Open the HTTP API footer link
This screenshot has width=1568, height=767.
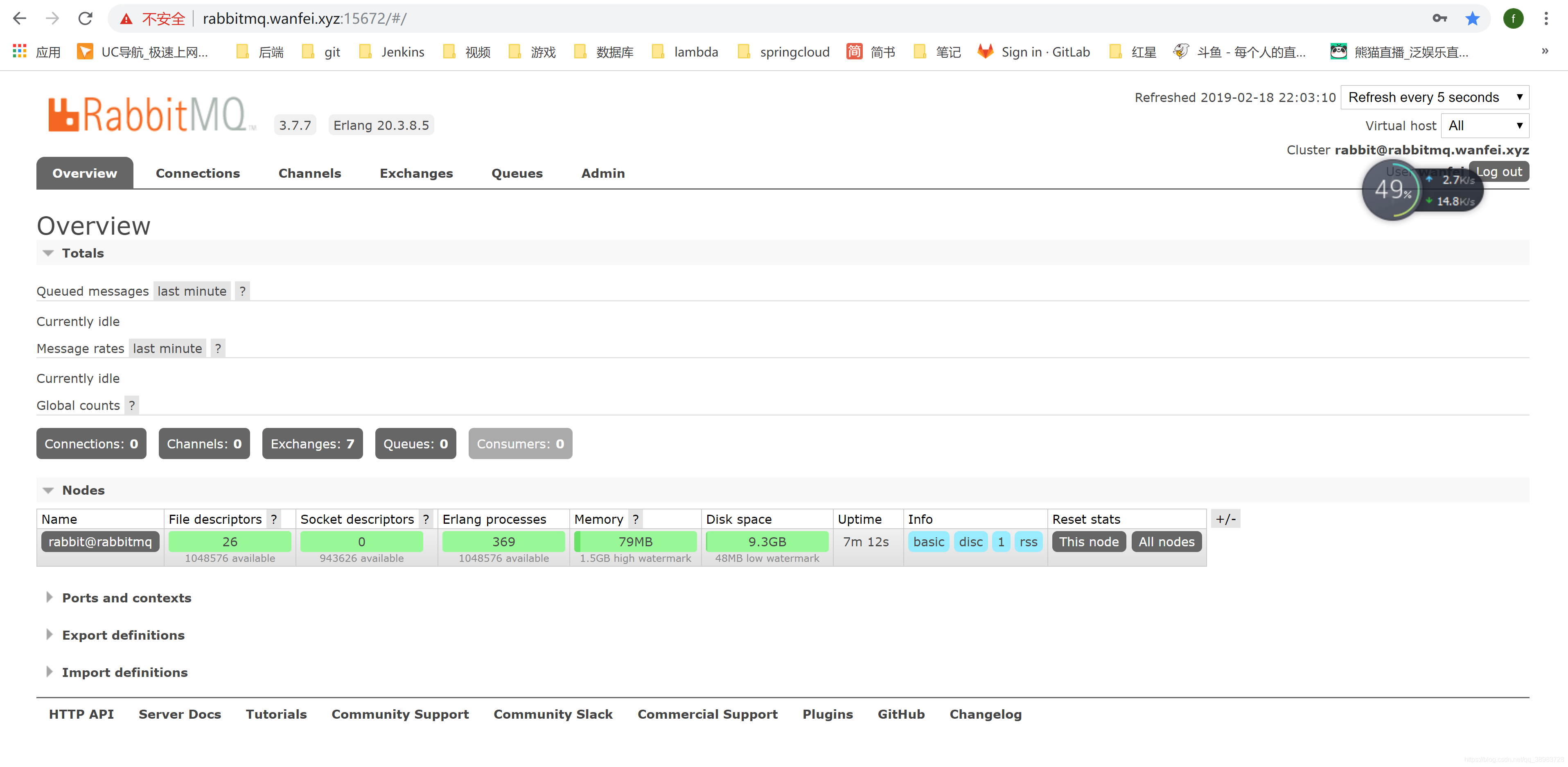click(81, 714)
